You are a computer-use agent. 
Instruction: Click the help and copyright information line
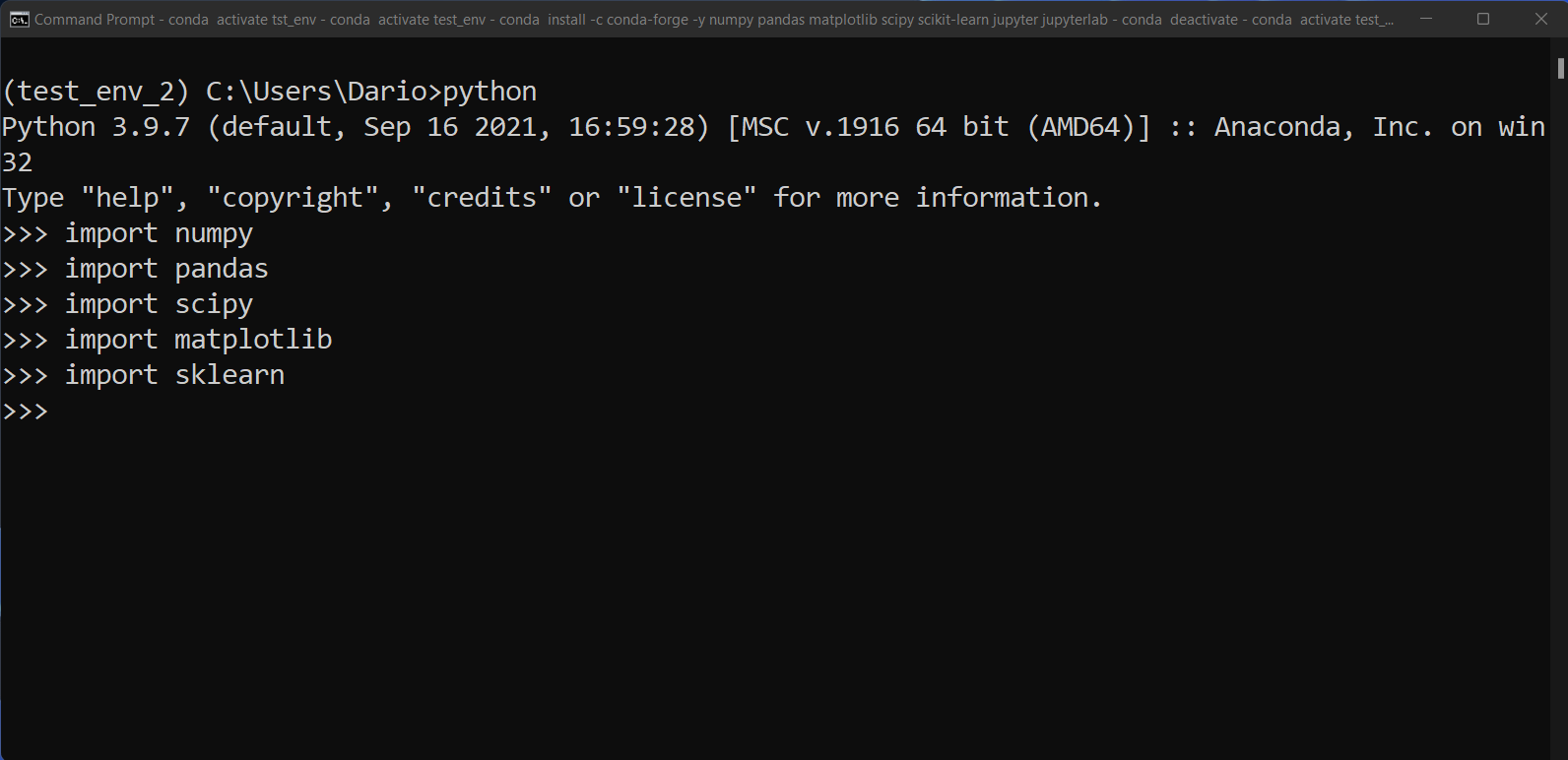click(552, 197)
